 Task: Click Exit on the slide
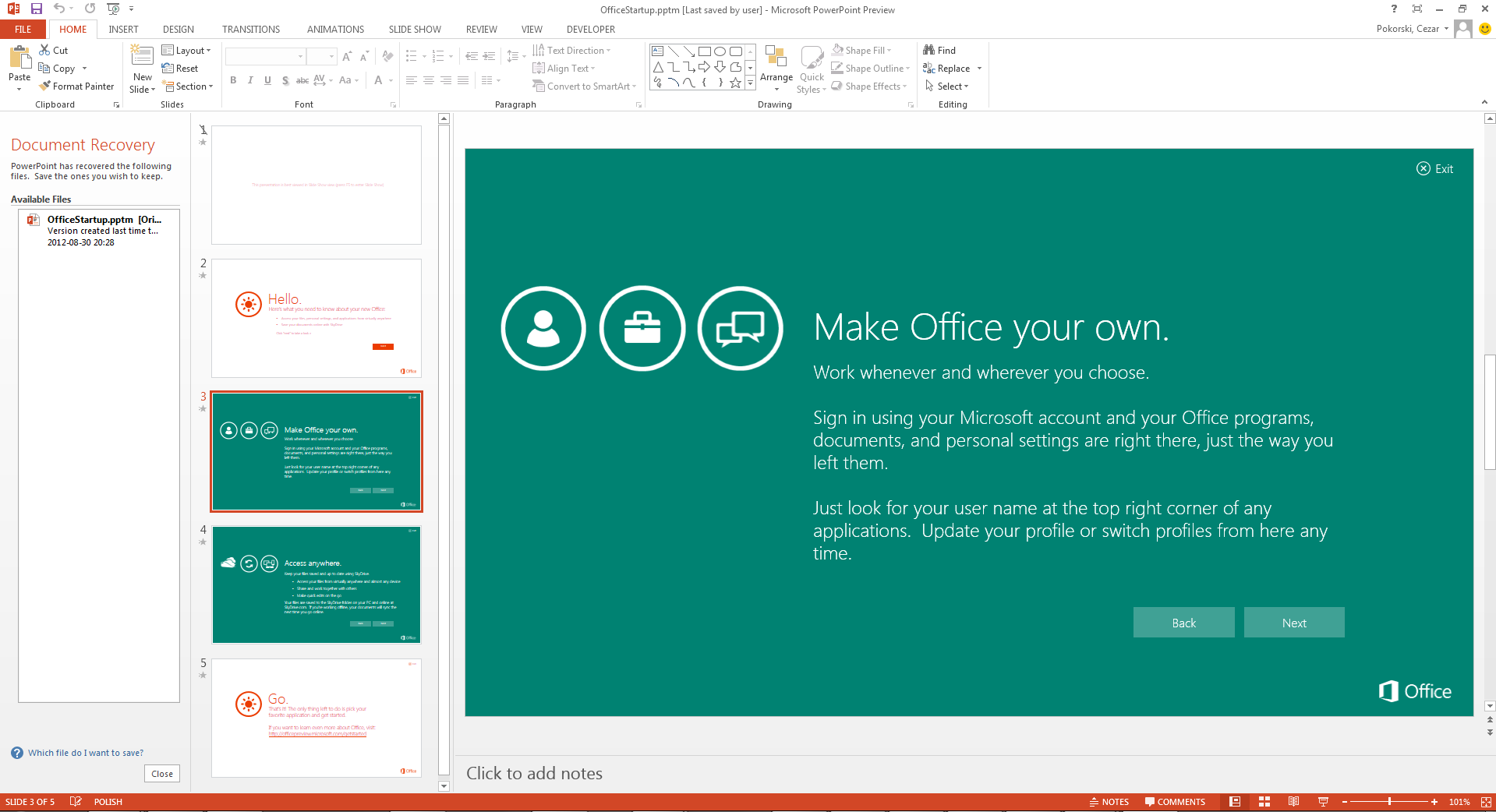click(1434, 168)
